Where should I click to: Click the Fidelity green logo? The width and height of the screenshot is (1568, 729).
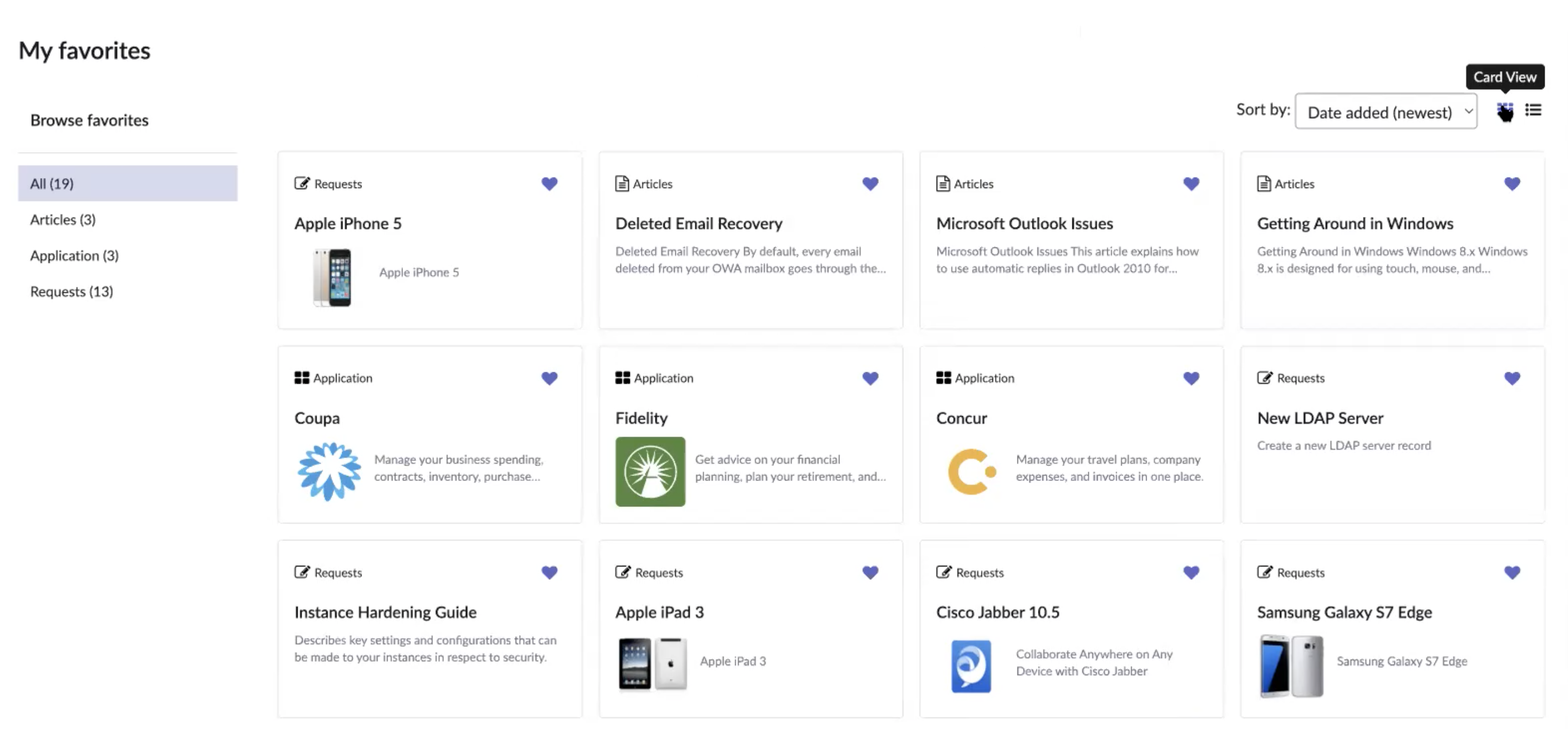pyautogui.click(x=650, y=472)
